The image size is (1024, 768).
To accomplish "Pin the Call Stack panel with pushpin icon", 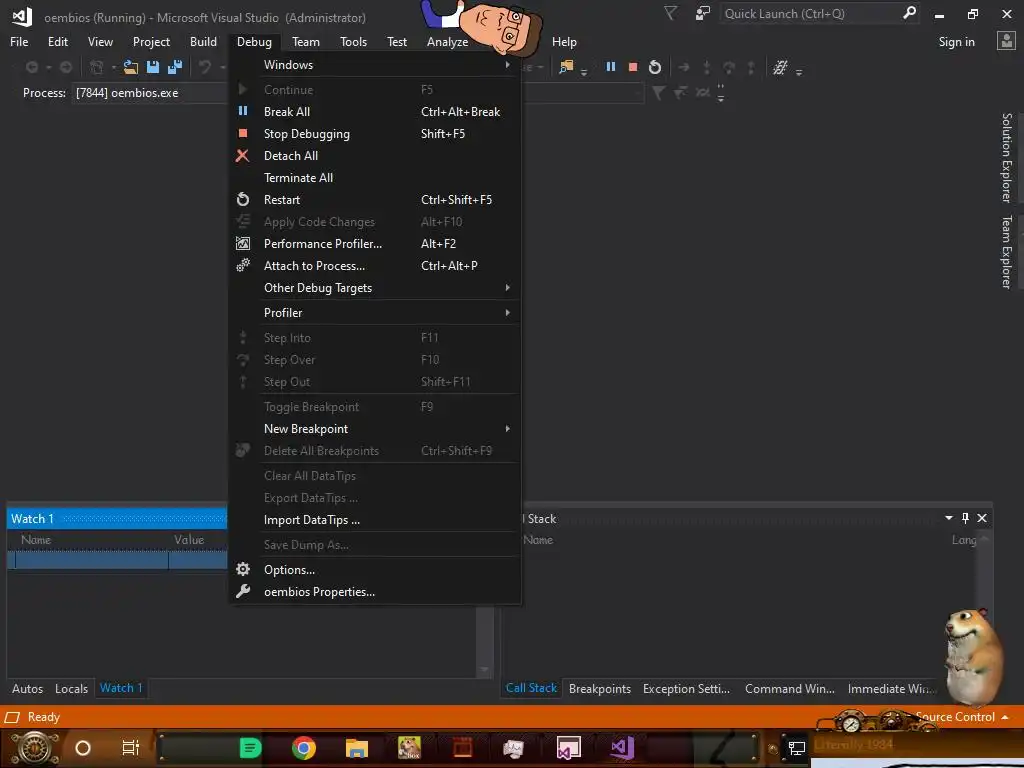I will tap(965, 518).
